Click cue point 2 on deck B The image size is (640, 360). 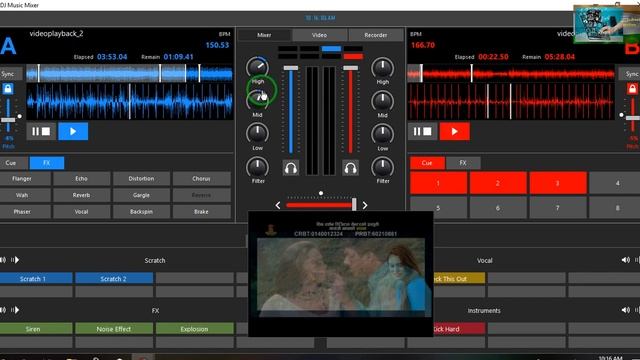click(498, 183)
